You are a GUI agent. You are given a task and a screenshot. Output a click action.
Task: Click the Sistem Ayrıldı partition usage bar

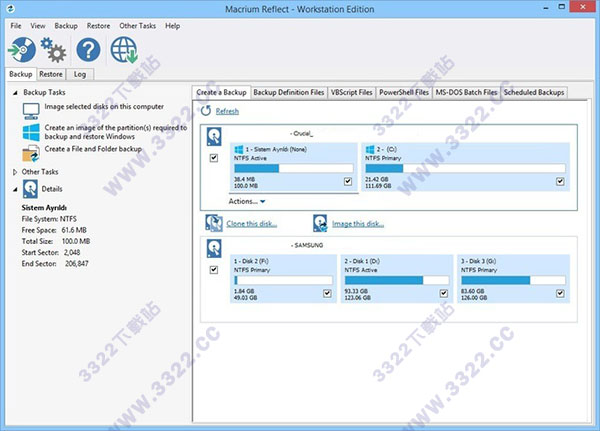(293, 168)
